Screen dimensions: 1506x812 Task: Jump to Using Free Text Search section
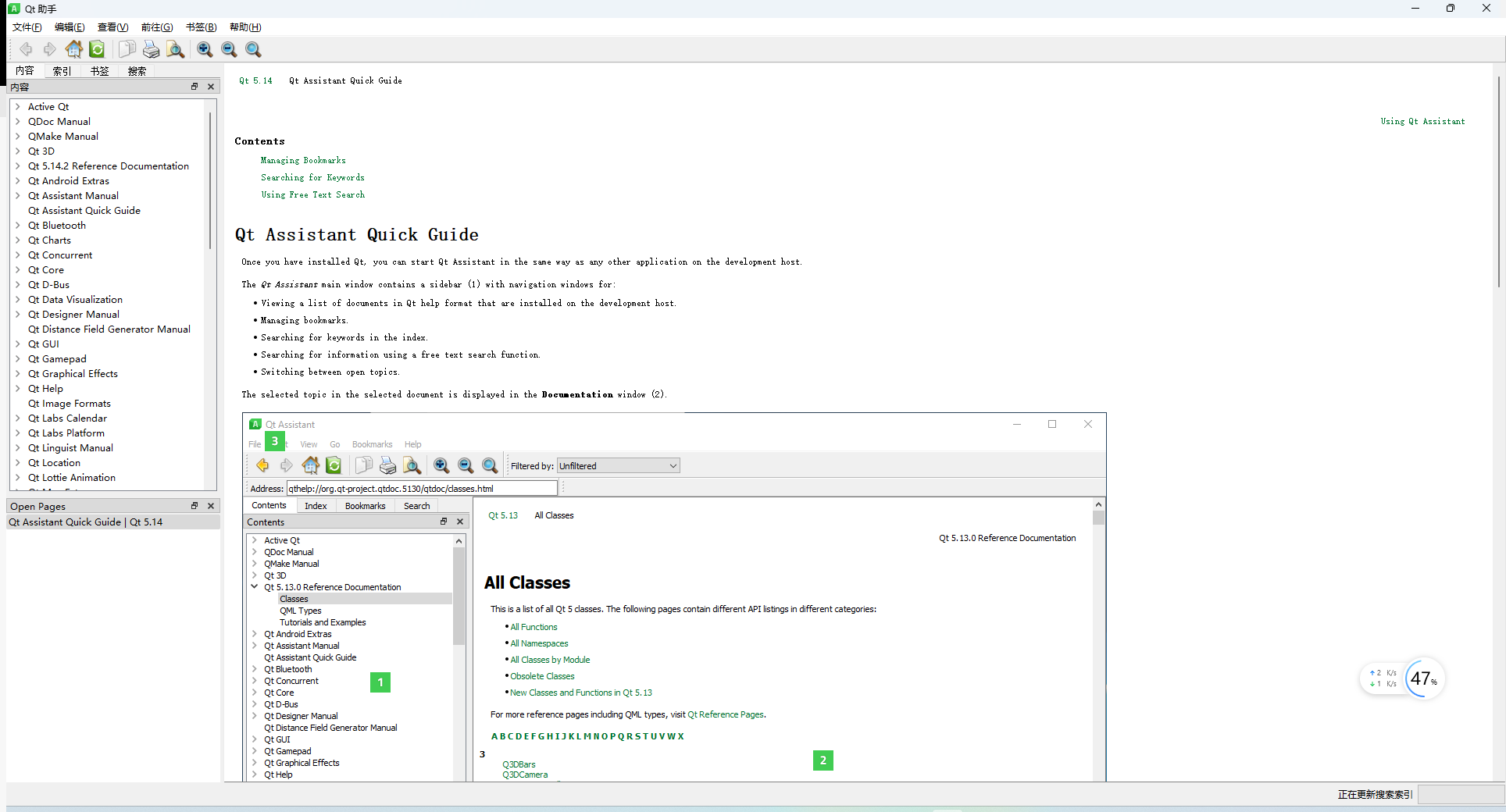click(x=312, y=195)
